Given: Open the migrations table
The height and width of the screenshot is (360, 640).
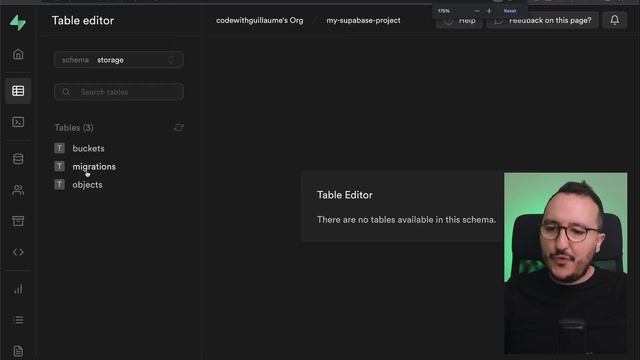Looking at the screenshot, I should 94,167.
